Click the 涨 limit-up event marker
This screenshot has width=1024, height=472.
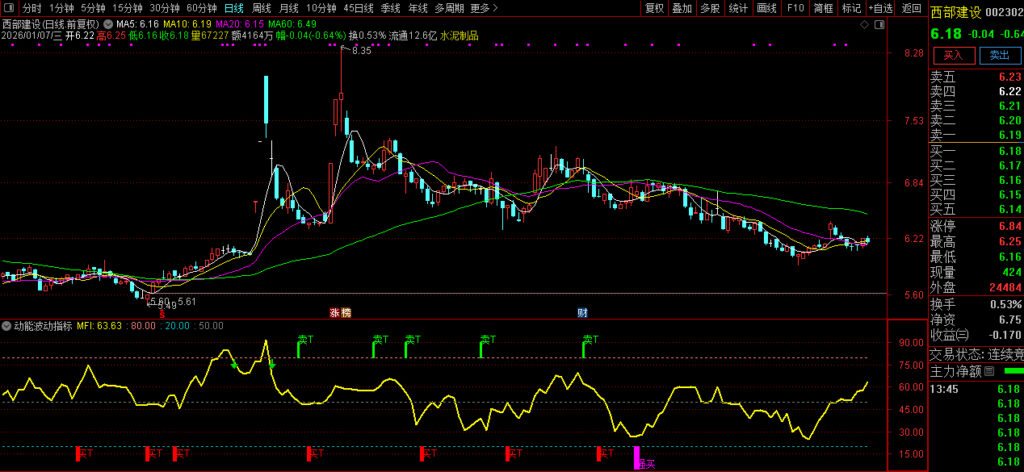(335, 313)
